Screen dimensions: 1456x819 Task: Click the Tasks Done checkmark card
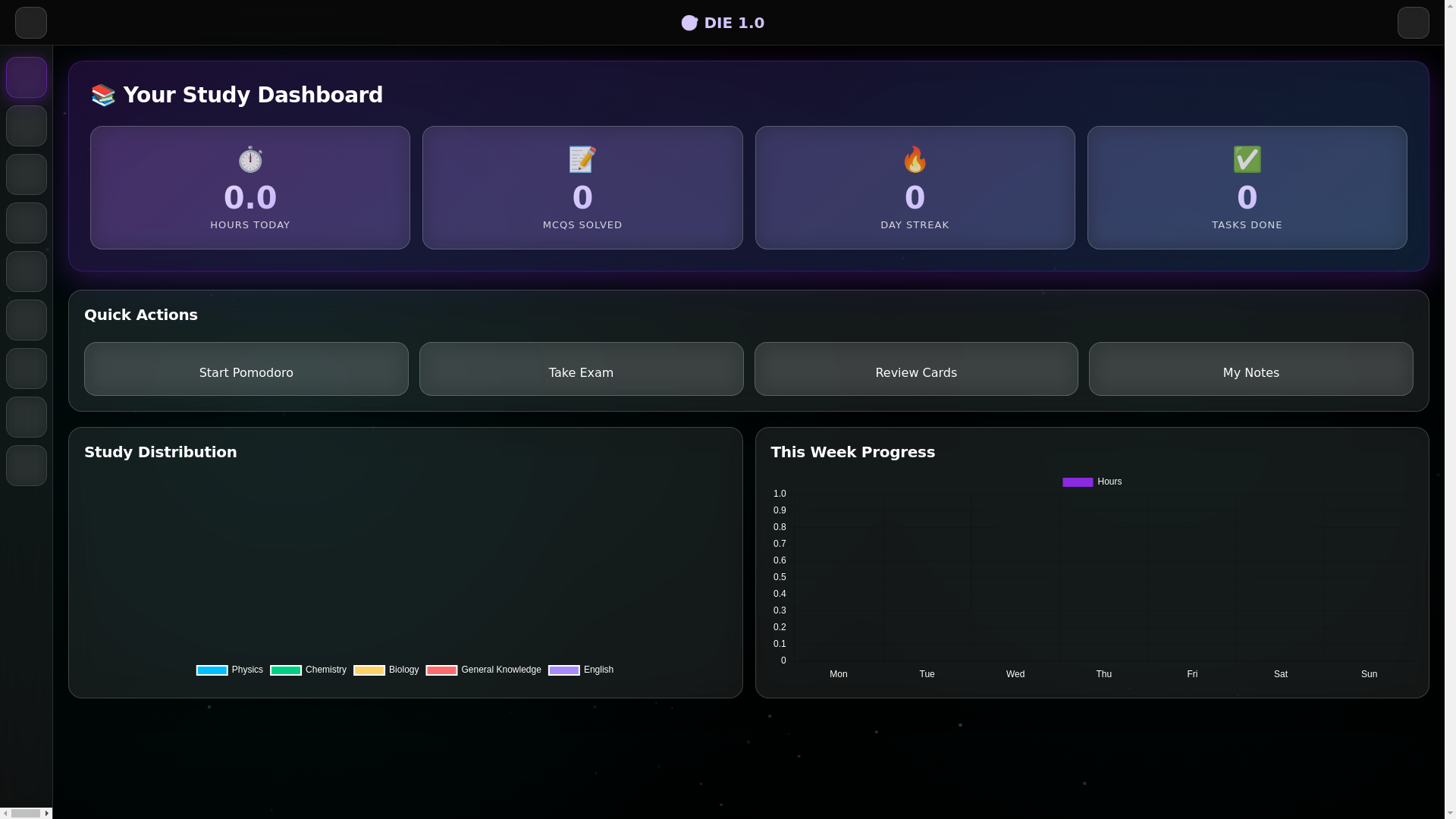point(1247,187)
